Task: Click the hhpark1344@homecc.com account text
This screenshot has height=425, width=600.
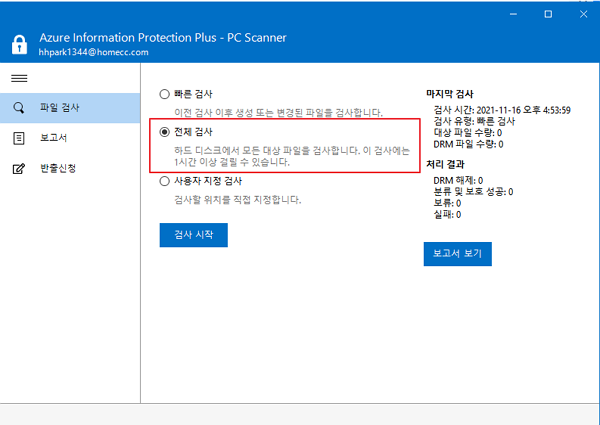Action: click(x=94, y=52)
